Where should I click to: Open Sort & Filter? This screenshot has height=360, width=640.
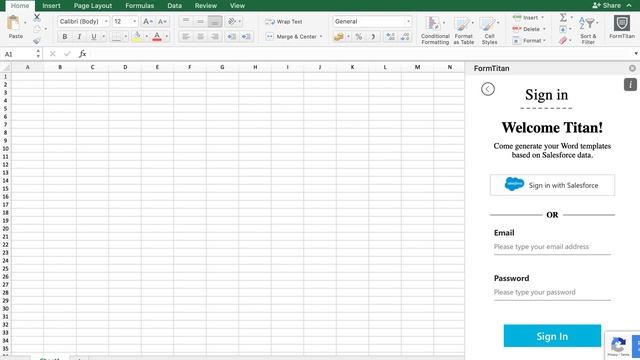(x=588, y=30)
